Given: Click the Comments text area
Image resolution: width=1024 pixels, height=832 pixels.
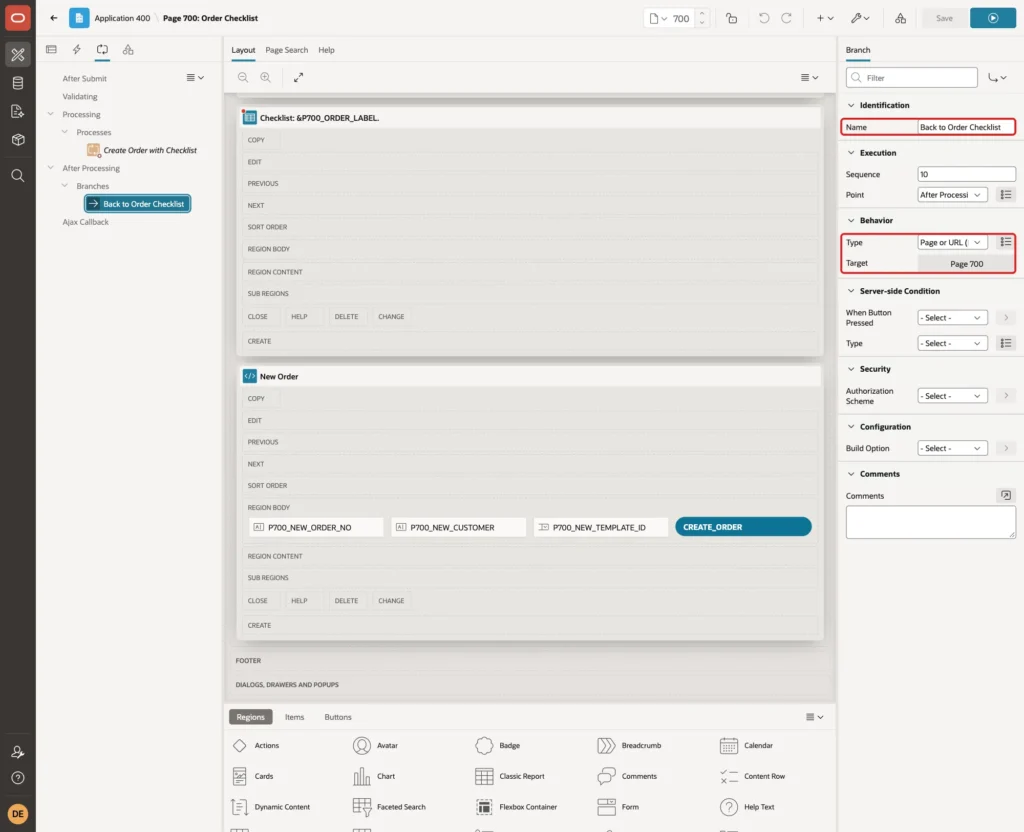Looking at the screenshot, I should (931, 522).
